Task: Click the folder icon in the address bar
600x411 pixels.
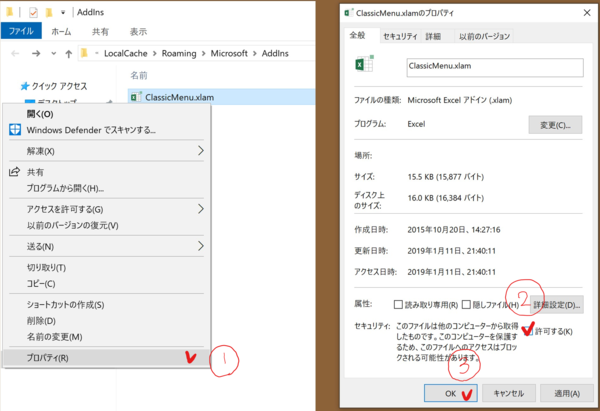Action: [x=85, y=53]
